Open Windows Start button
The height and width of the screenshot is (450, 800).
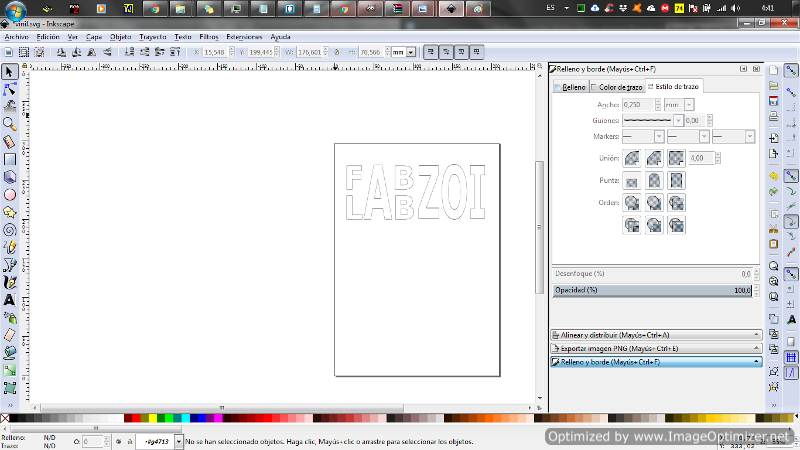click(15, 9)
